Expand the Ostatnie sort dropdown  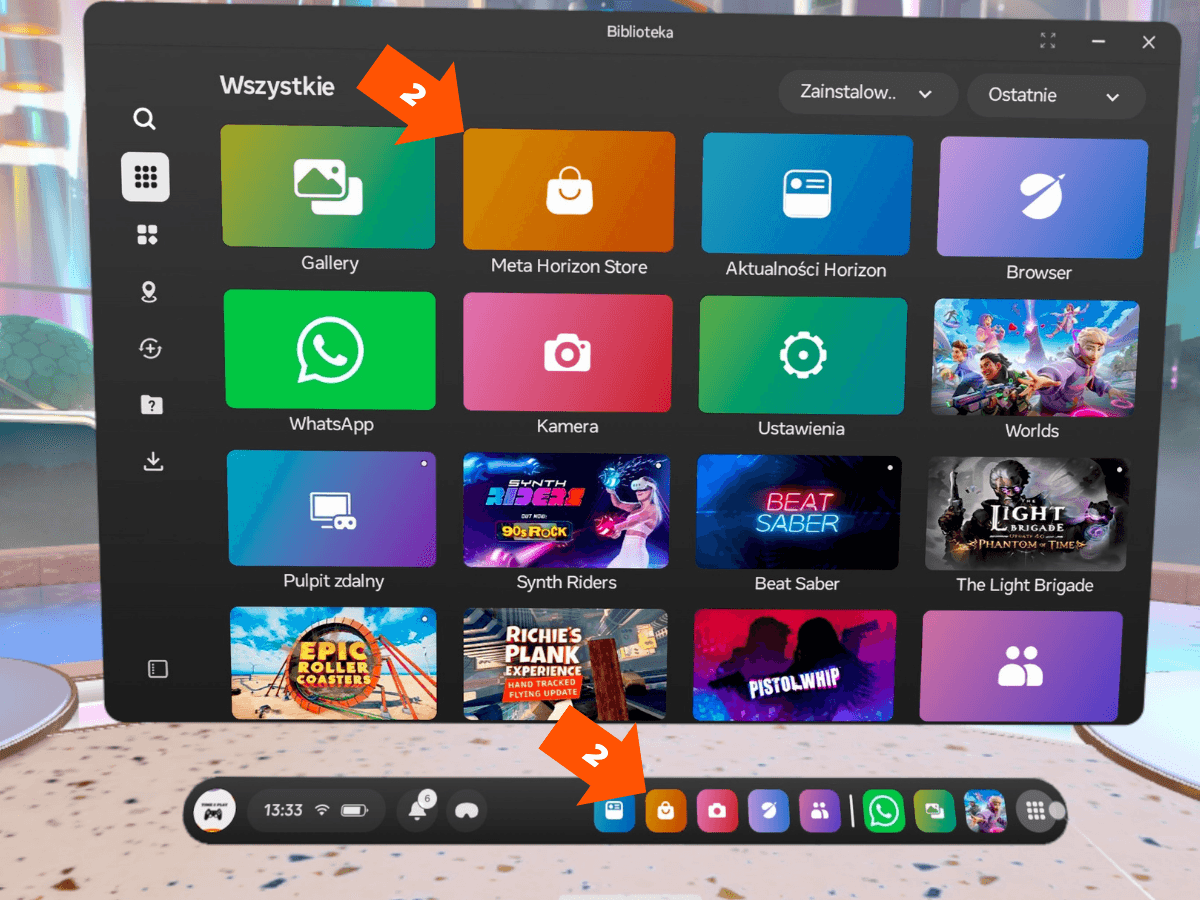tap(1055, 97)
